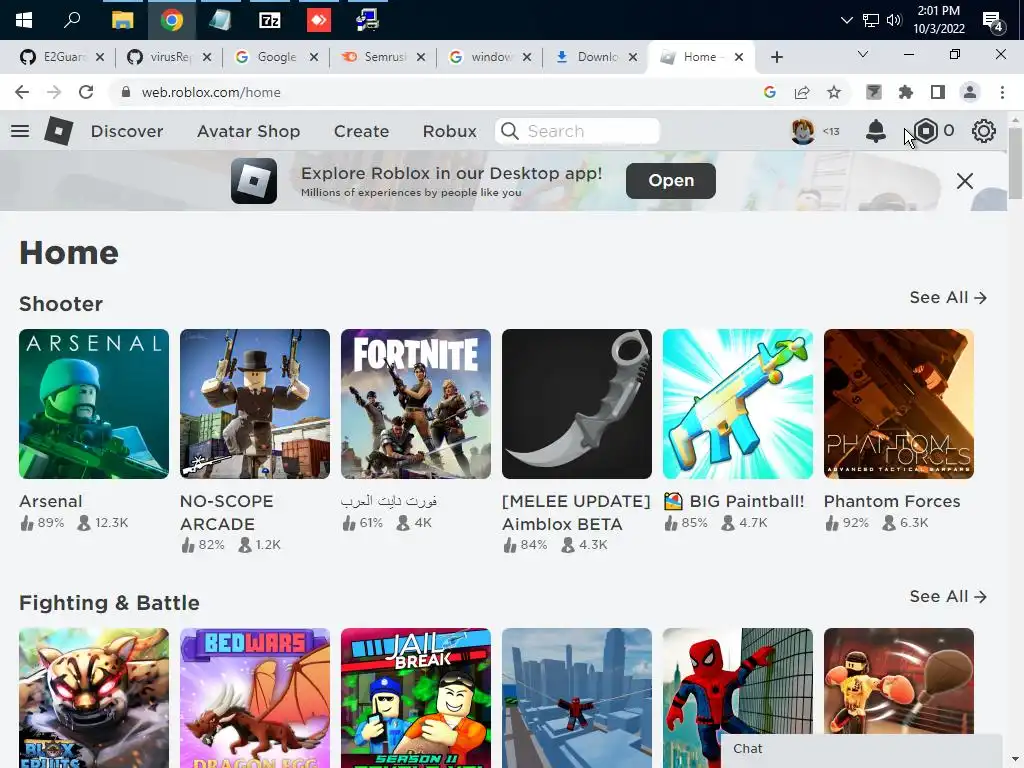Click the Roblox search magnifier icon
The width and height of the screenshot is (1024, 768).
[x=510, y=131]
